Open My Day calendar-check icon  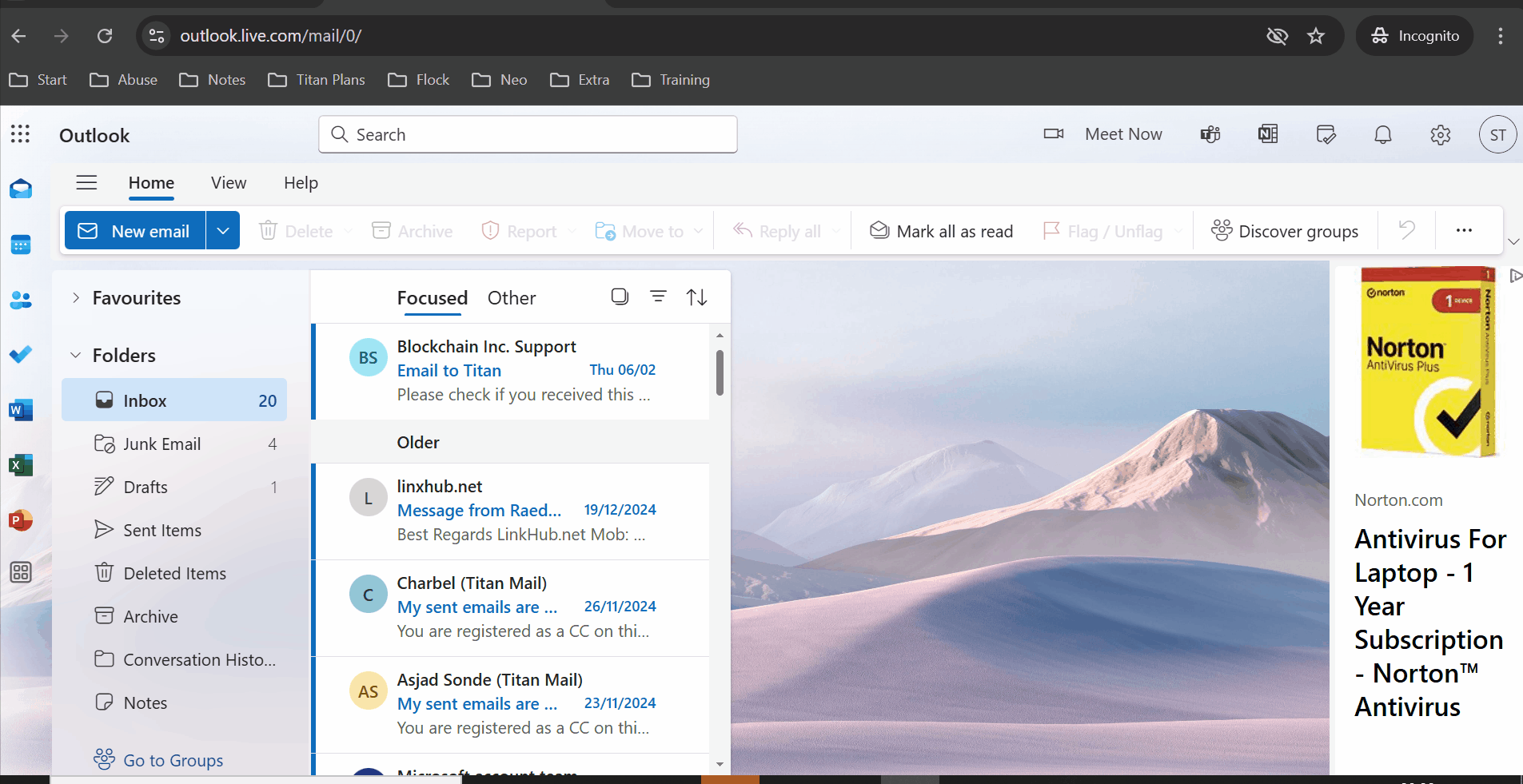1326,134
